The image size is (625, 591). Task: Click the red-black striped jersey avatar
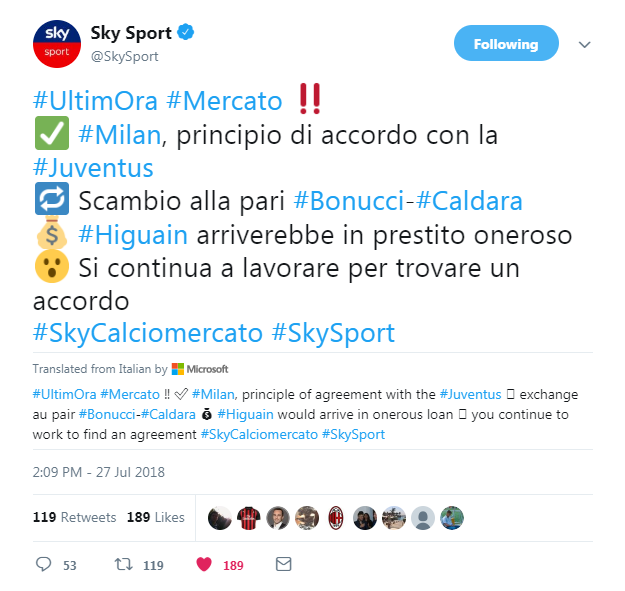(x=248, y=518)
